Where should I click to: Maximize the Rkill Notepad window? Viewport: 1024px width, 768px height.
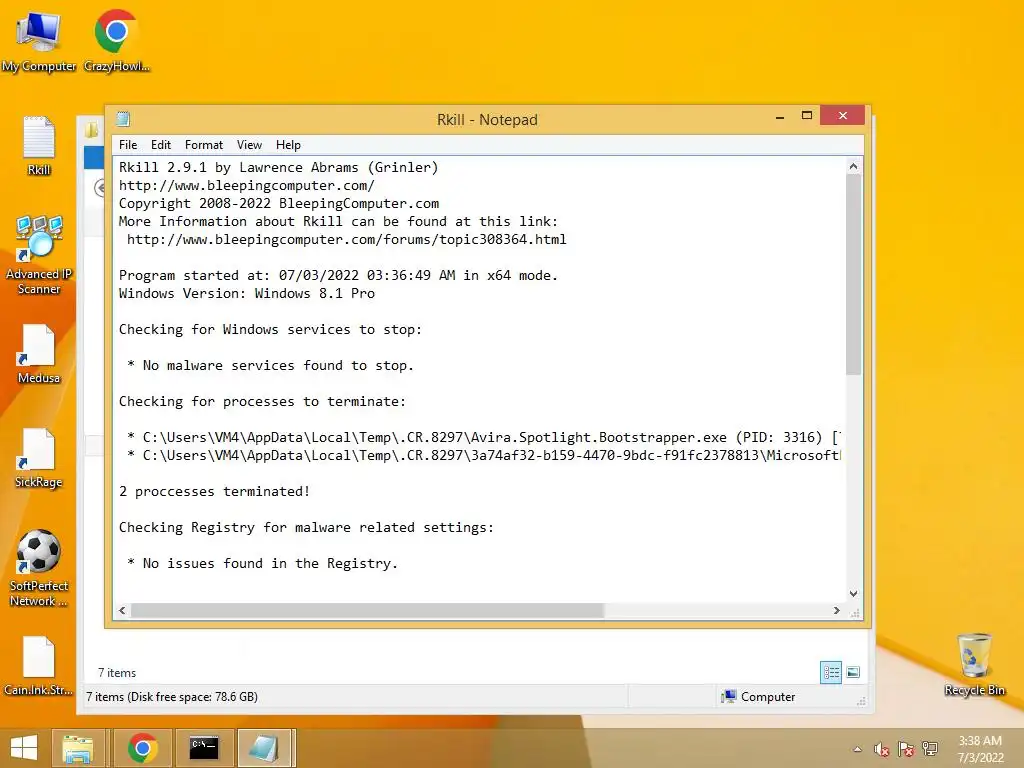807,116
